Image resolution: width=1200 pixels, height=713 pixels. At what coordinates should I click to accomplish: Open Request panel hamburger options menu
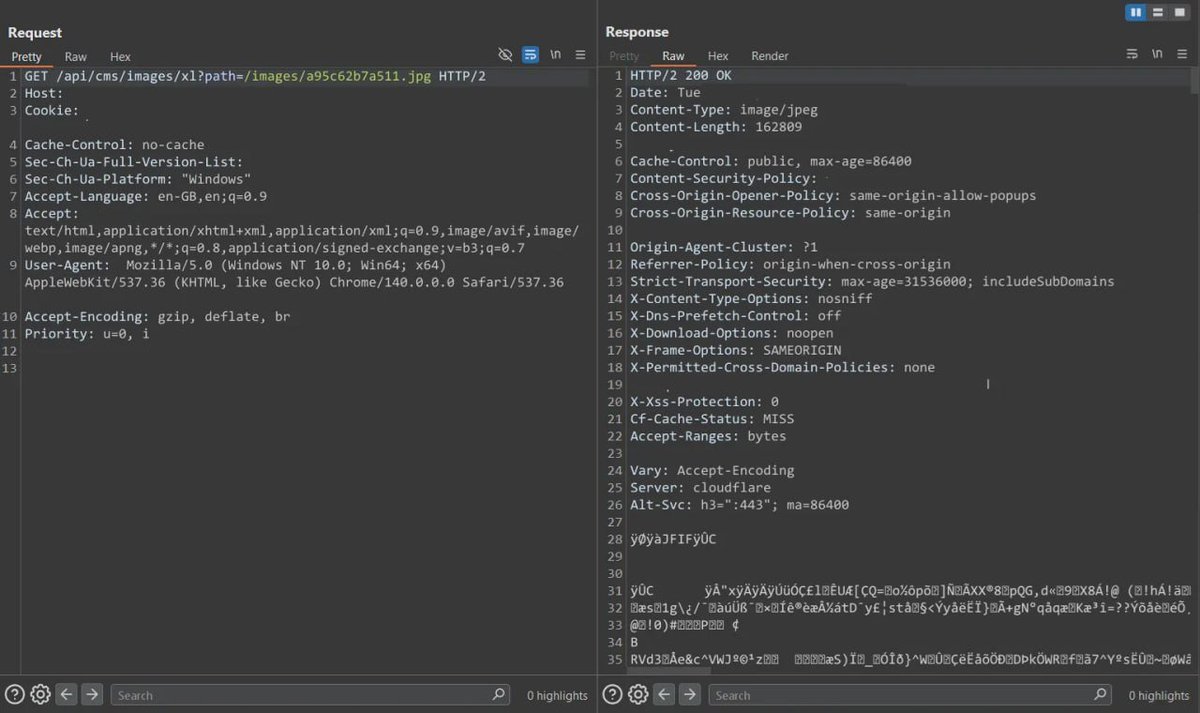pos(580,55)
